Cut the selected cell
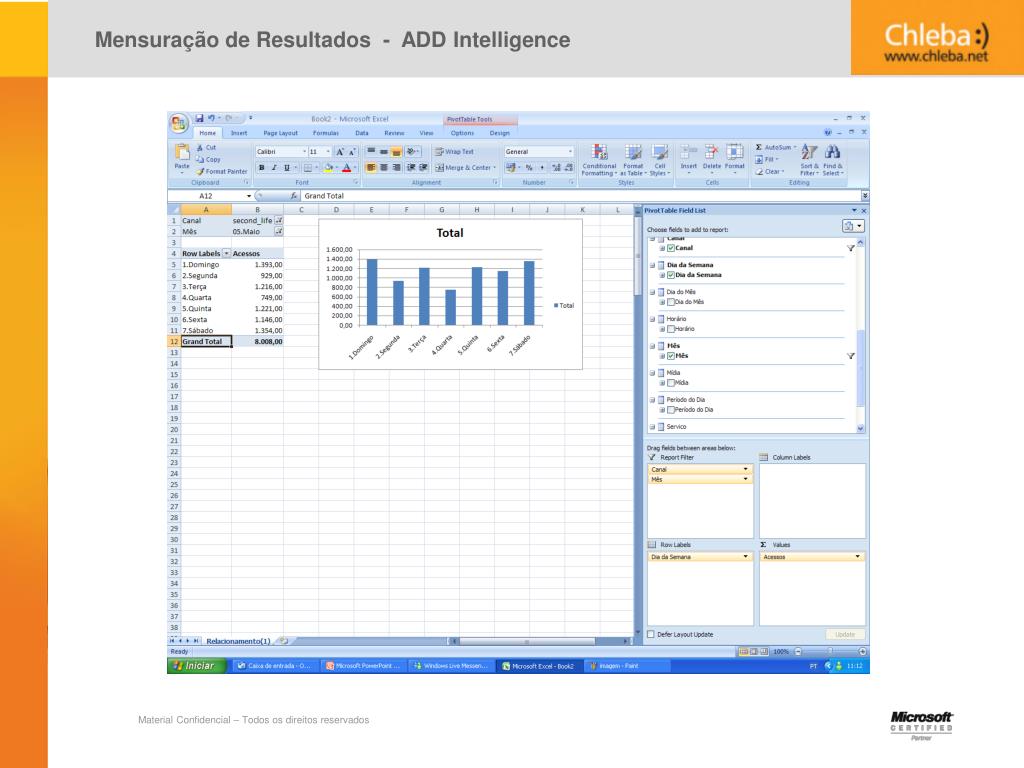 (207, 148)
